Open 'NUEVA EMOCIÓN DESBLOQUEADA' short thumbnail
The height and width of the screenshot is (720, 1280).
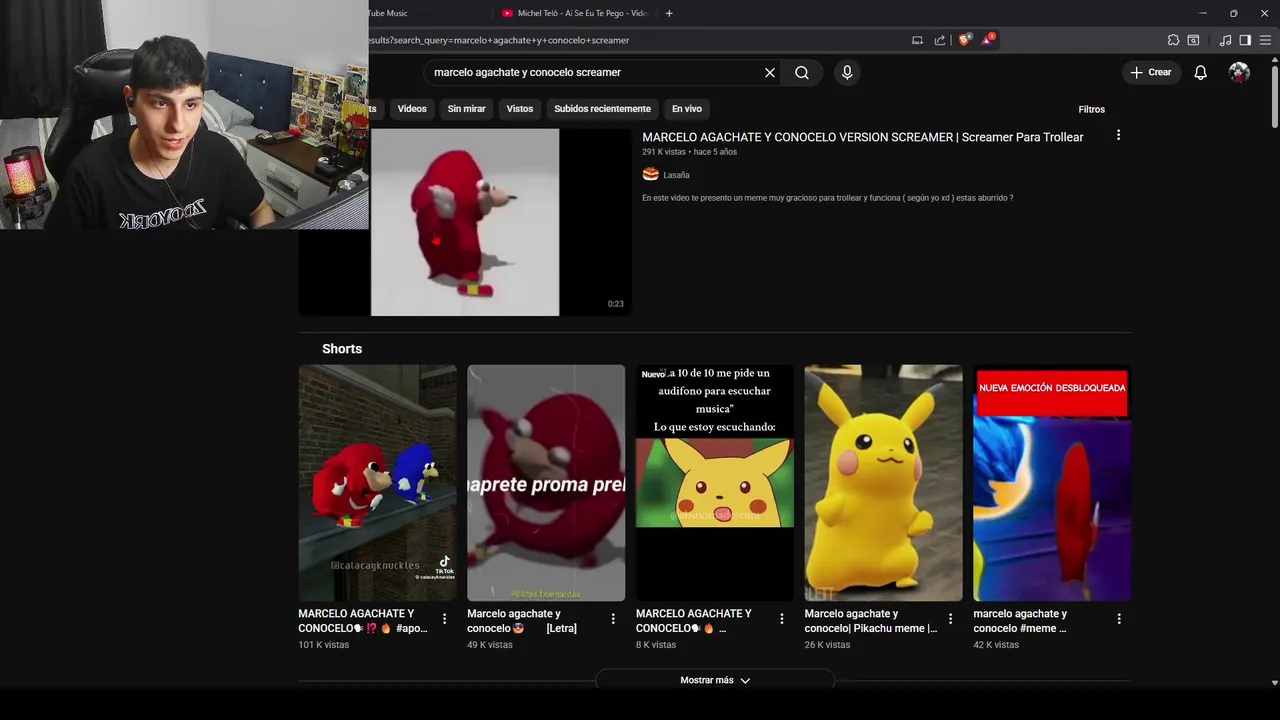1052,483
